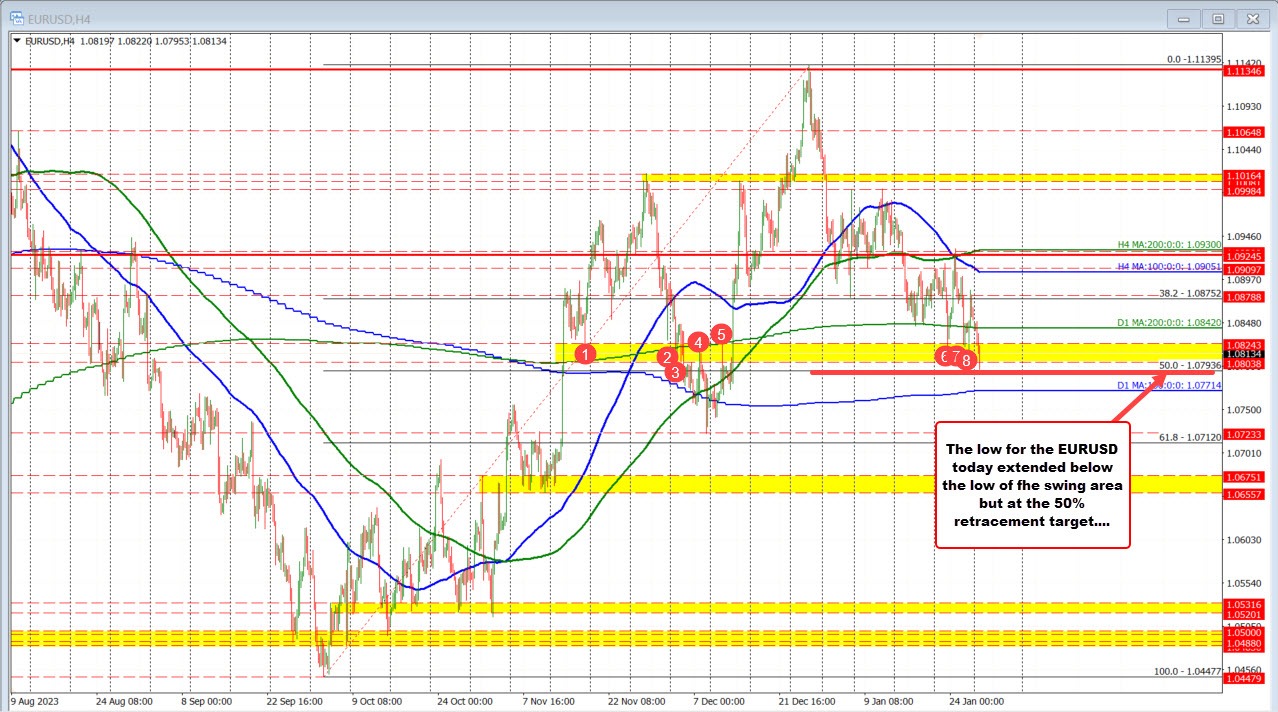Click red marker 3 below the swing area

(674, 371)
